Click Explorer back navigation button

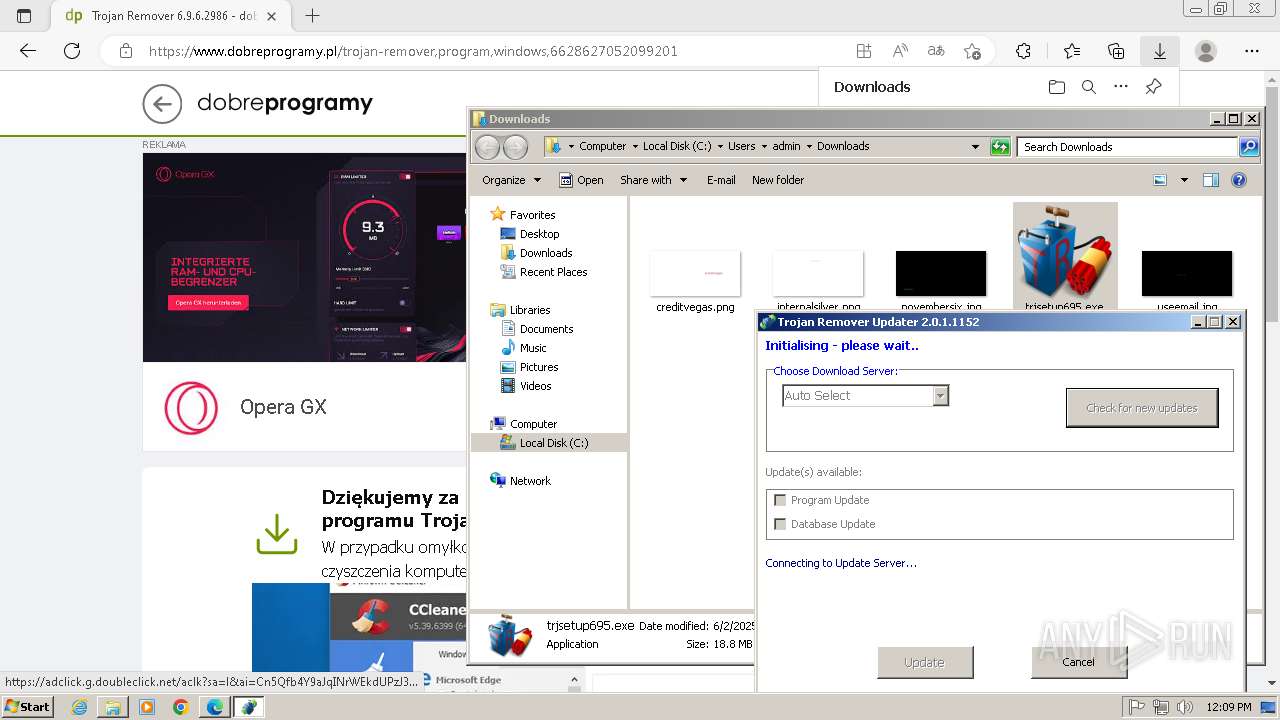pos(487,147)
